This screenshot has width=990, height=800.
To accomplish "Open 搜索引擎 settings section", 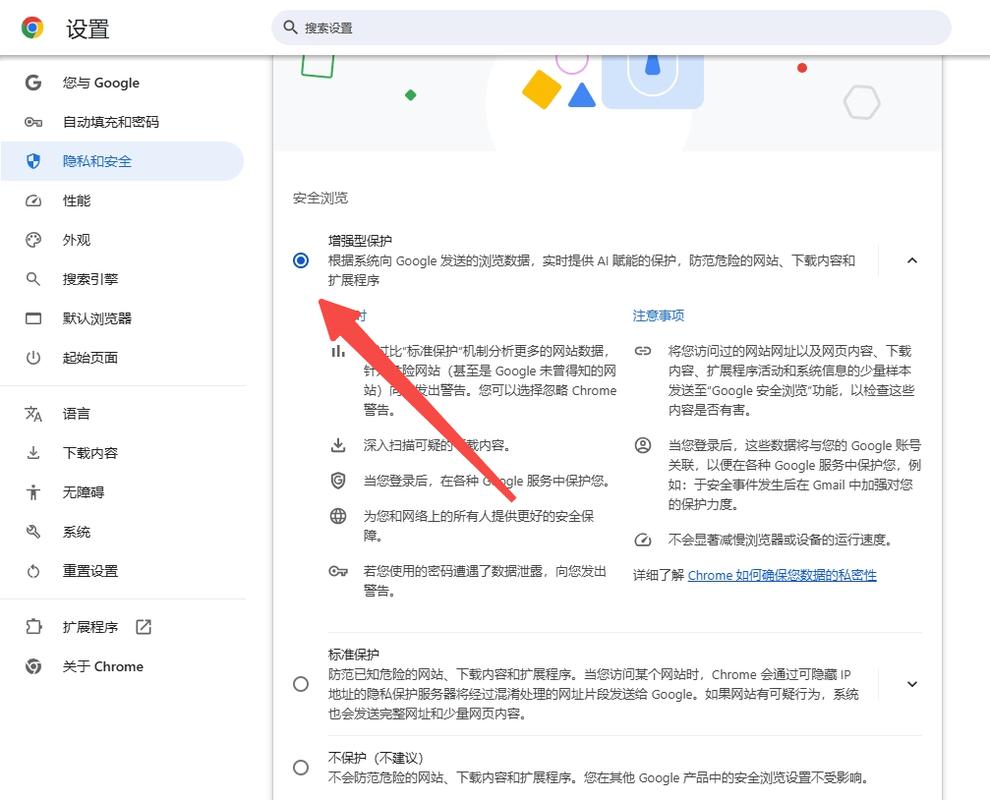I will (x=122, y=279).
